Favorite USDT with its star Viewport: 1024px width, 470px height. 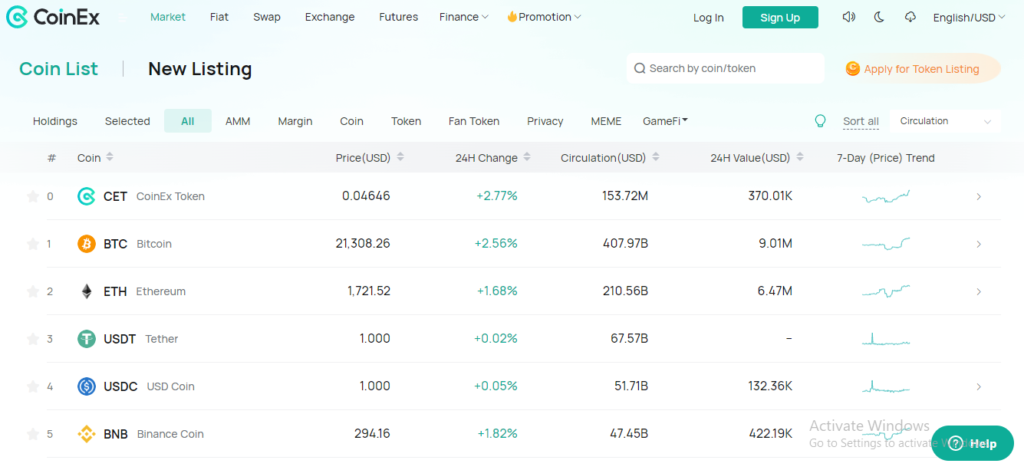33,339
